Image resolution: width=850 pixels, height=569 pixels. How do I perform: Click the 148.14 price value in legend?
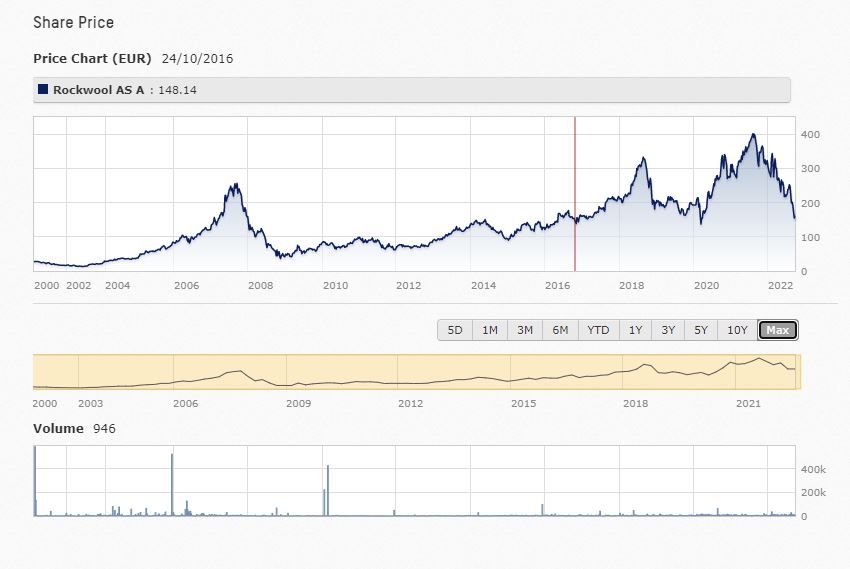(x=177, y=90)
